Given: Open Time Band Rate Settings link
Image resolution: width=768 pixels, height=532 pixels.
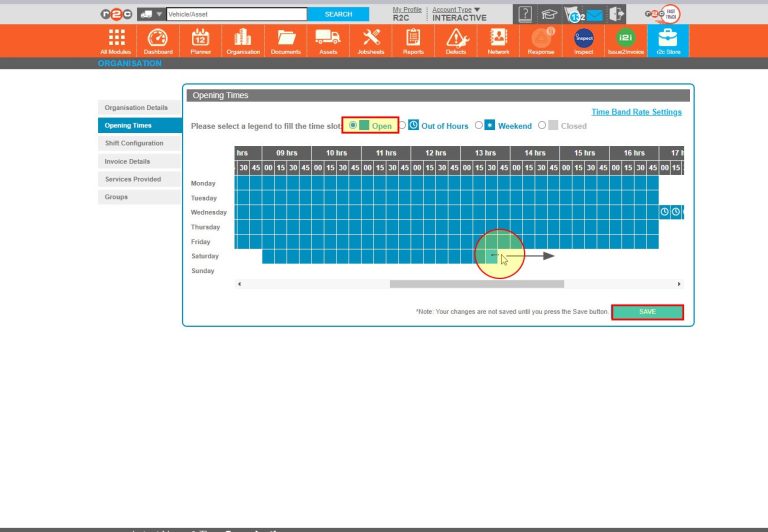Looking at the screenshot, I should click(x=636, y=113).
